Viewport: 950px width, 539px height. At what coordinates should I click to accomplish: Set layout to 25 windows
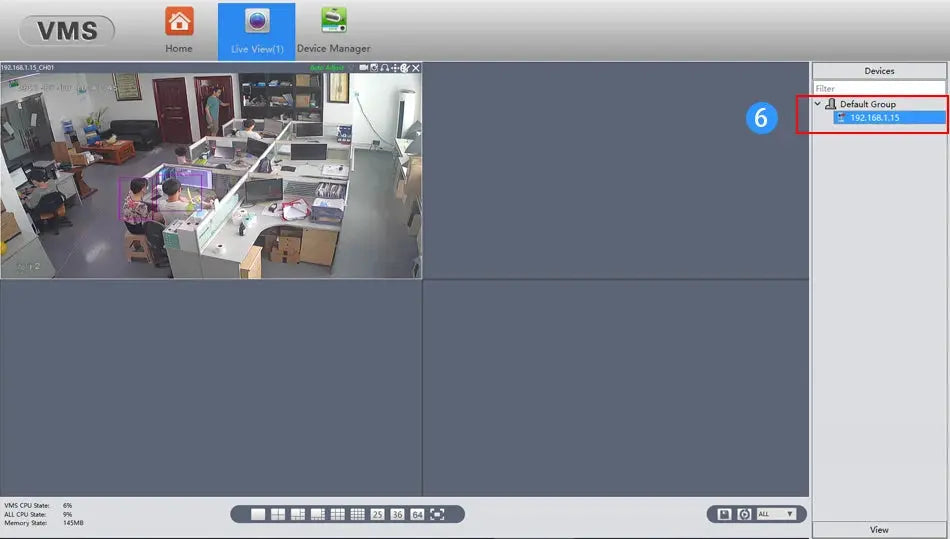click(x=377, y=514)
